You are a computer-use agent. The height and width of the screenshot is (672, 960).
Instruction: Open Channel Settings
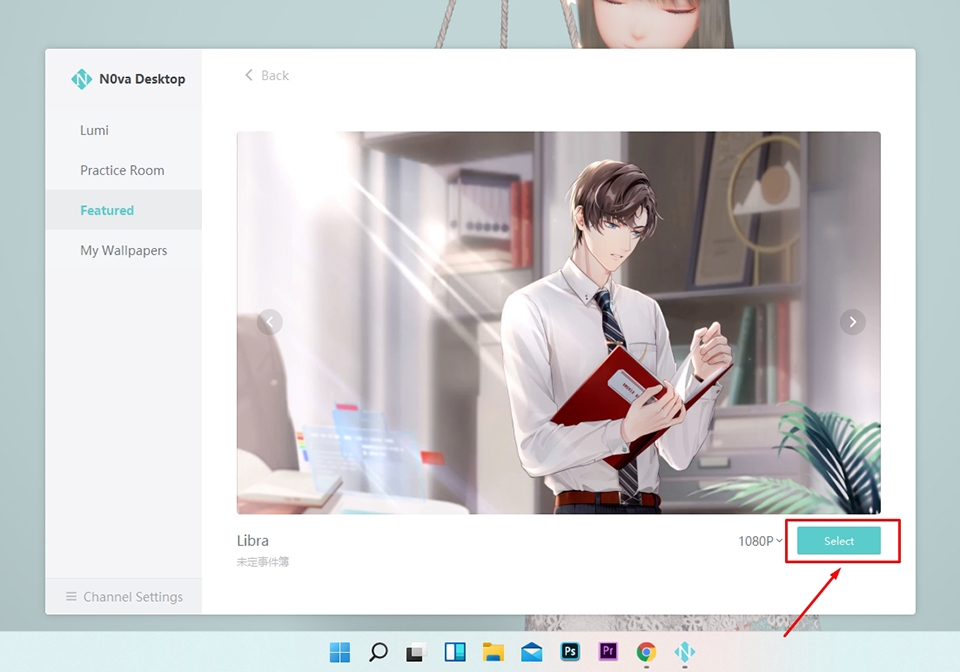[124, 597]
